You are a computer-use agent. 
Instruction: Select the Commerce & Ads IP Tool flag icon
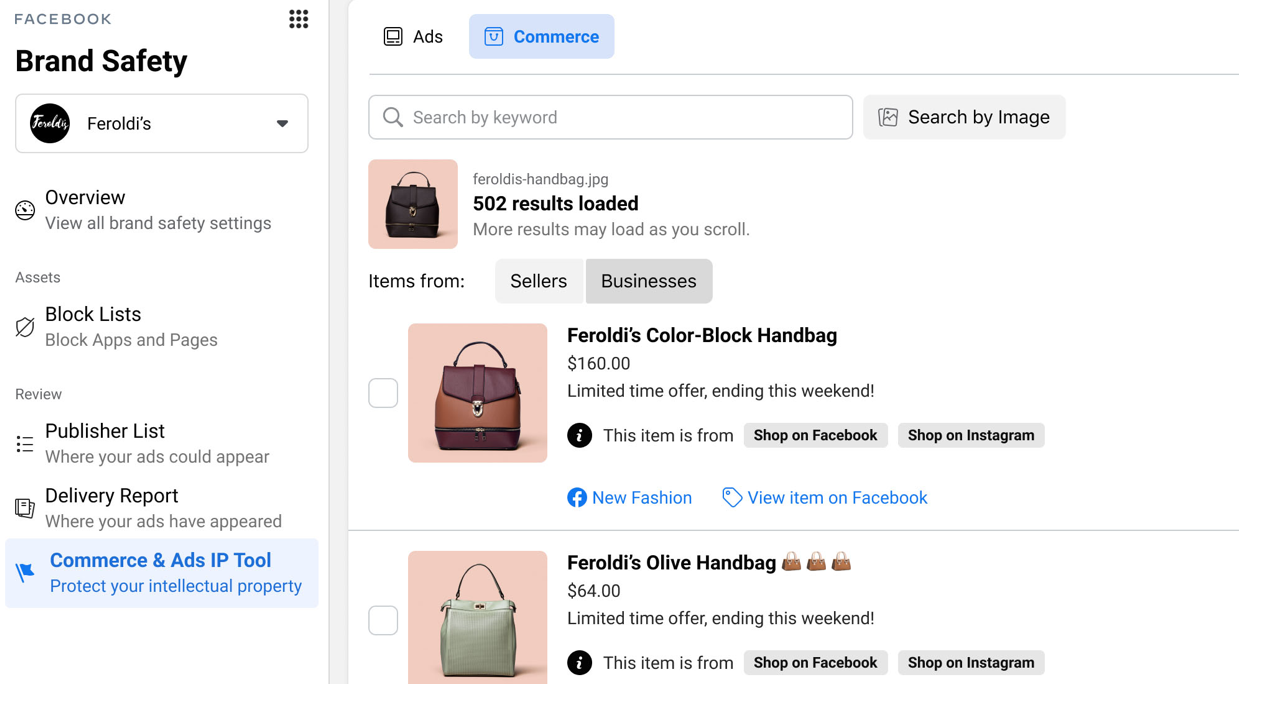click(x=24, y=571)
